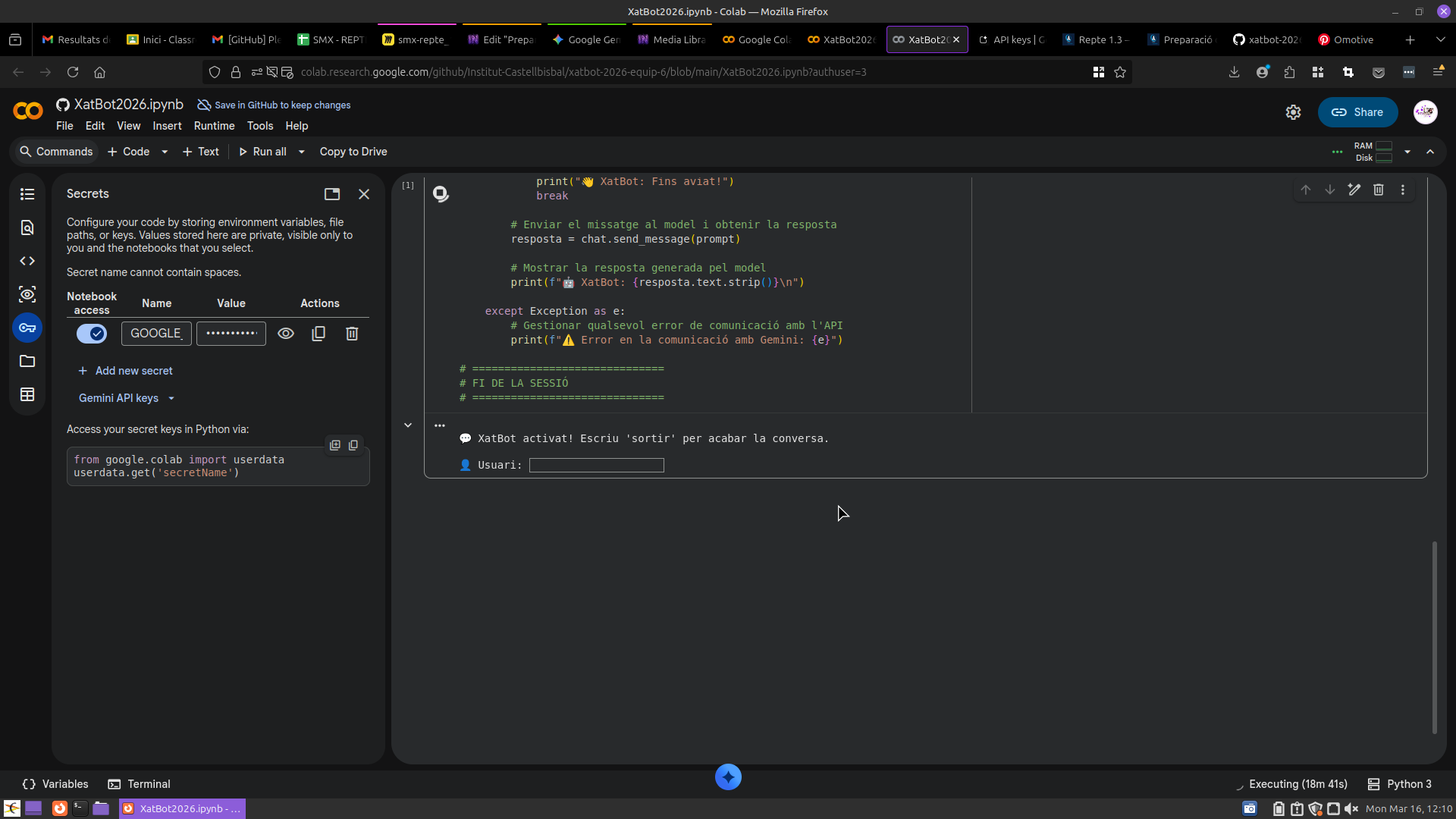
Task: Click Add new secret
Action: (x=125, y=371)
